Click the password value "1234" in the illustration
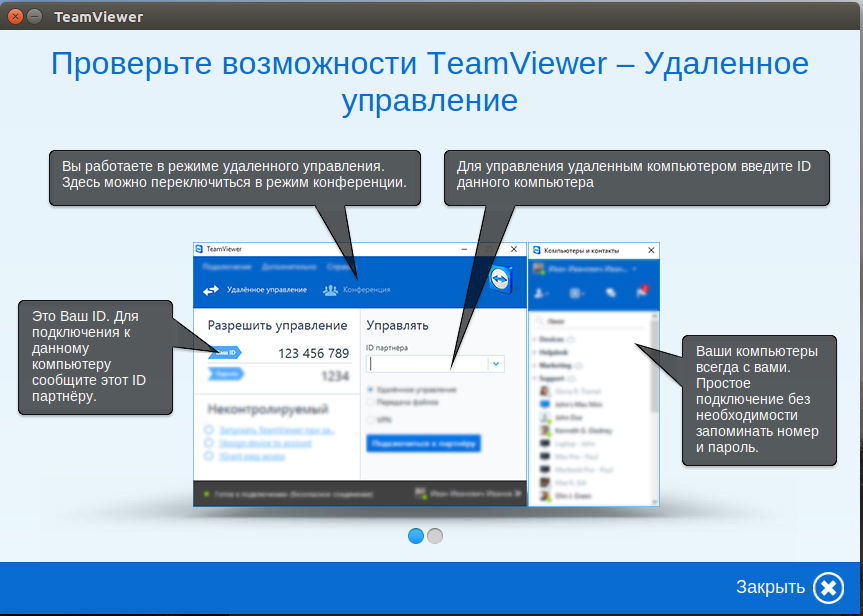 click(x=335, y=376)
